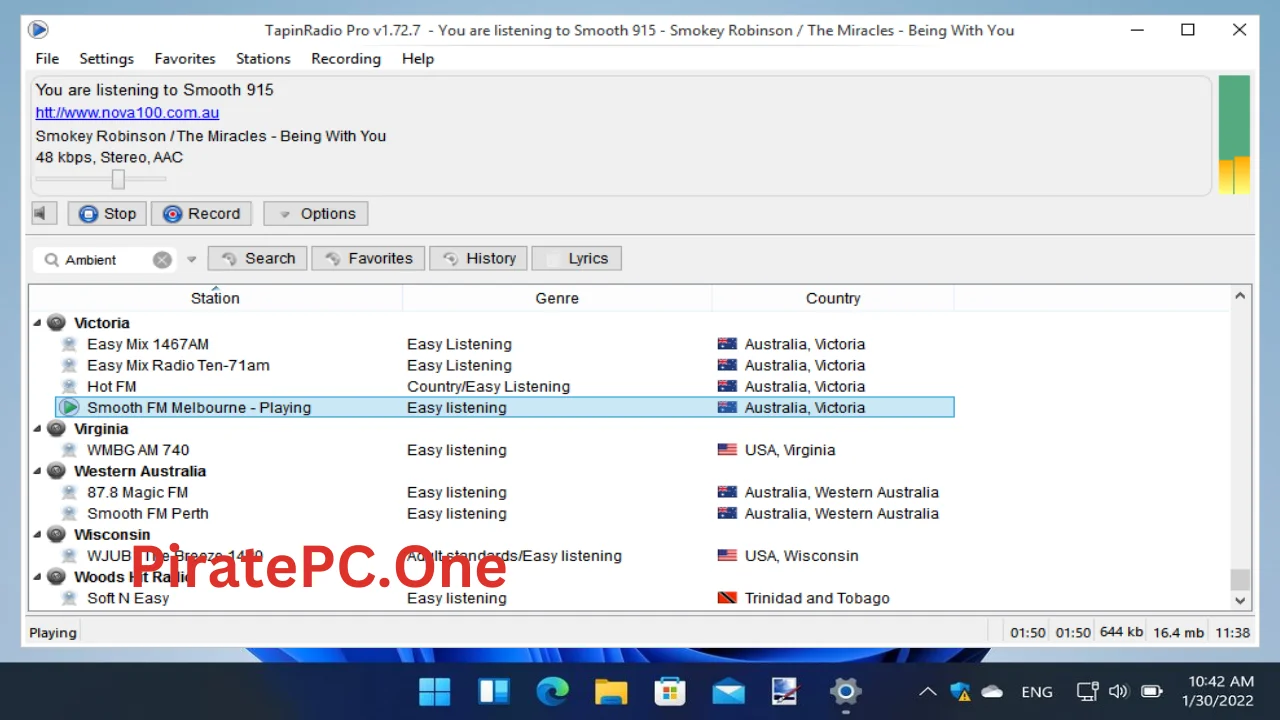This screenshot has height=720, width=1280.
Task: Click the station icon beside Easy Mix Radio Ten-71am
Action: [69, 365]
